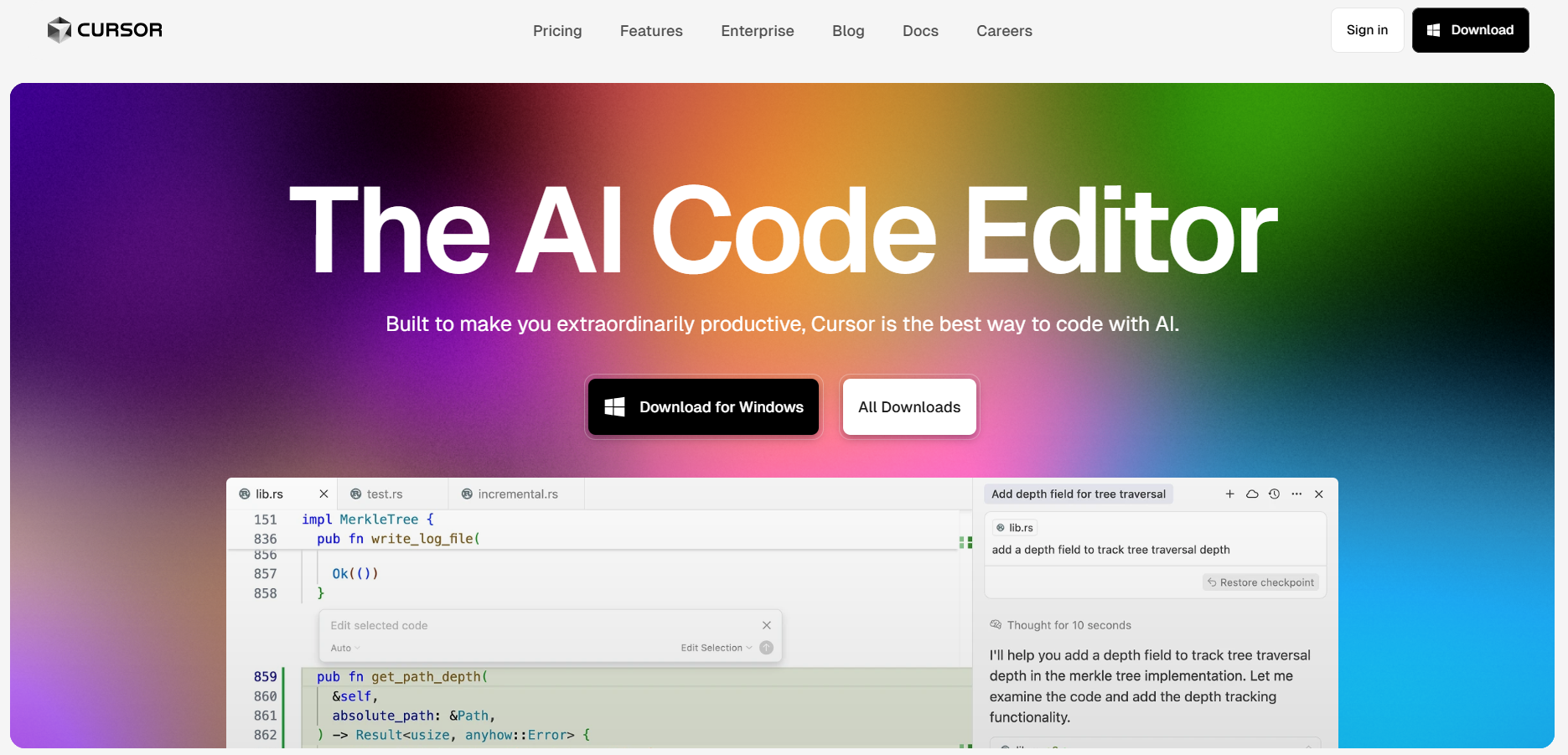Viewport: 1568px width, 755px height.
Task: Click Download for Windows
Action: point(703,407)
